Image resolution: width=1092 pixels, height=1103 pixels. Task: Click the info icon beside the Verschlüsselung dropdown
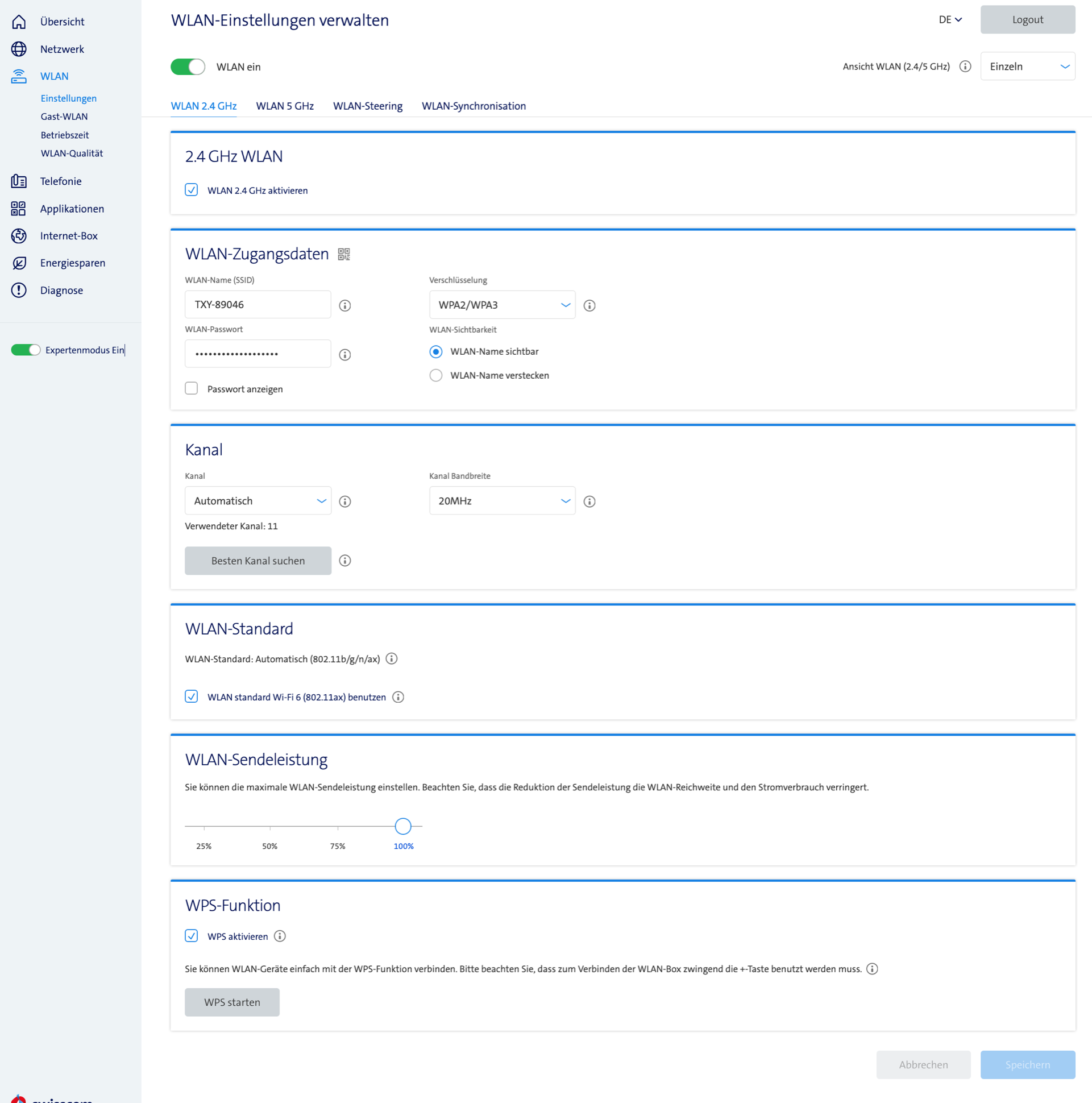589,305
